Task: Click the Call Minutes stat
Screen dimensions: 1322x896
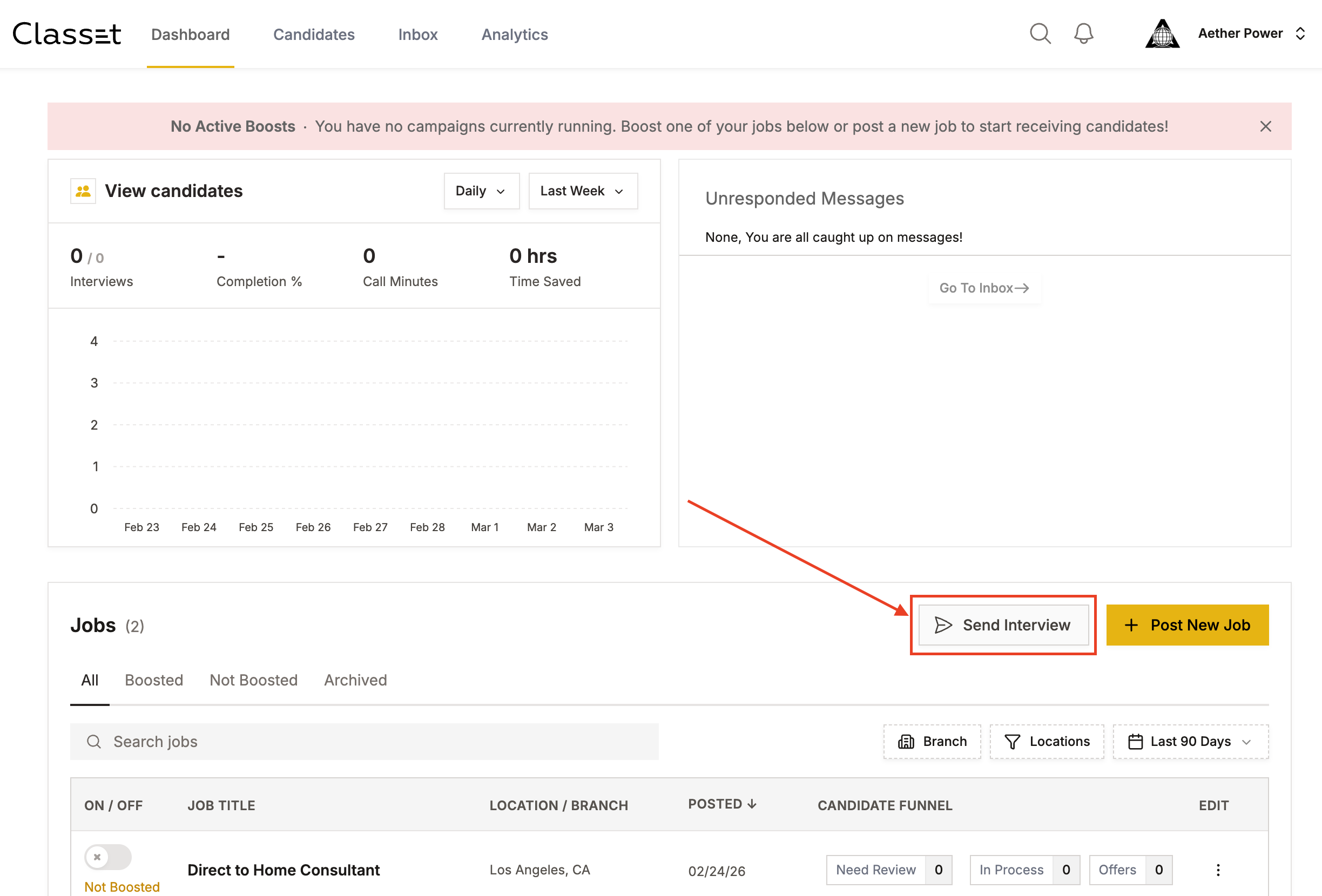Action: pos(401,267)
